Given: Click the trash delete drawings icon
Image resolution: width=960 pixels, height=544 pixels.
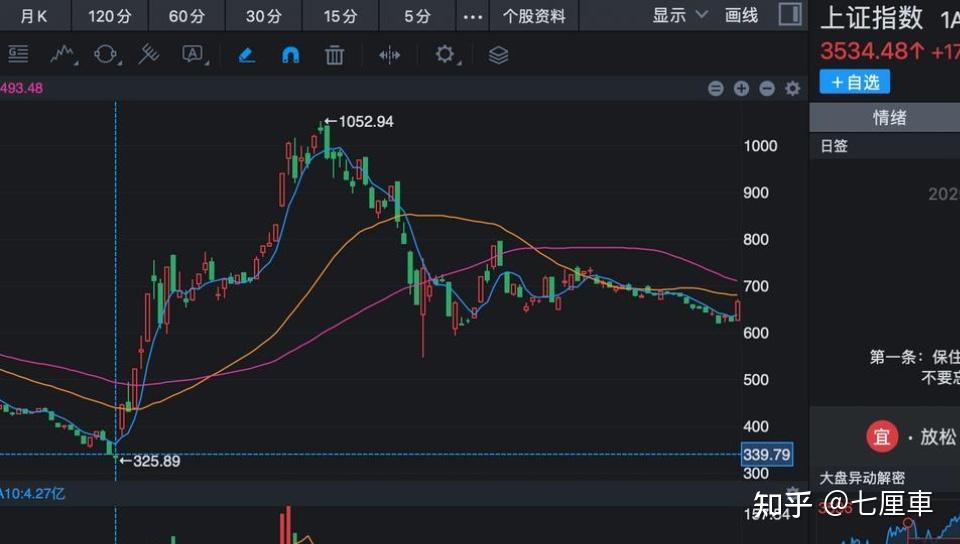Looking at the screenshot, I should pos(334,55).
